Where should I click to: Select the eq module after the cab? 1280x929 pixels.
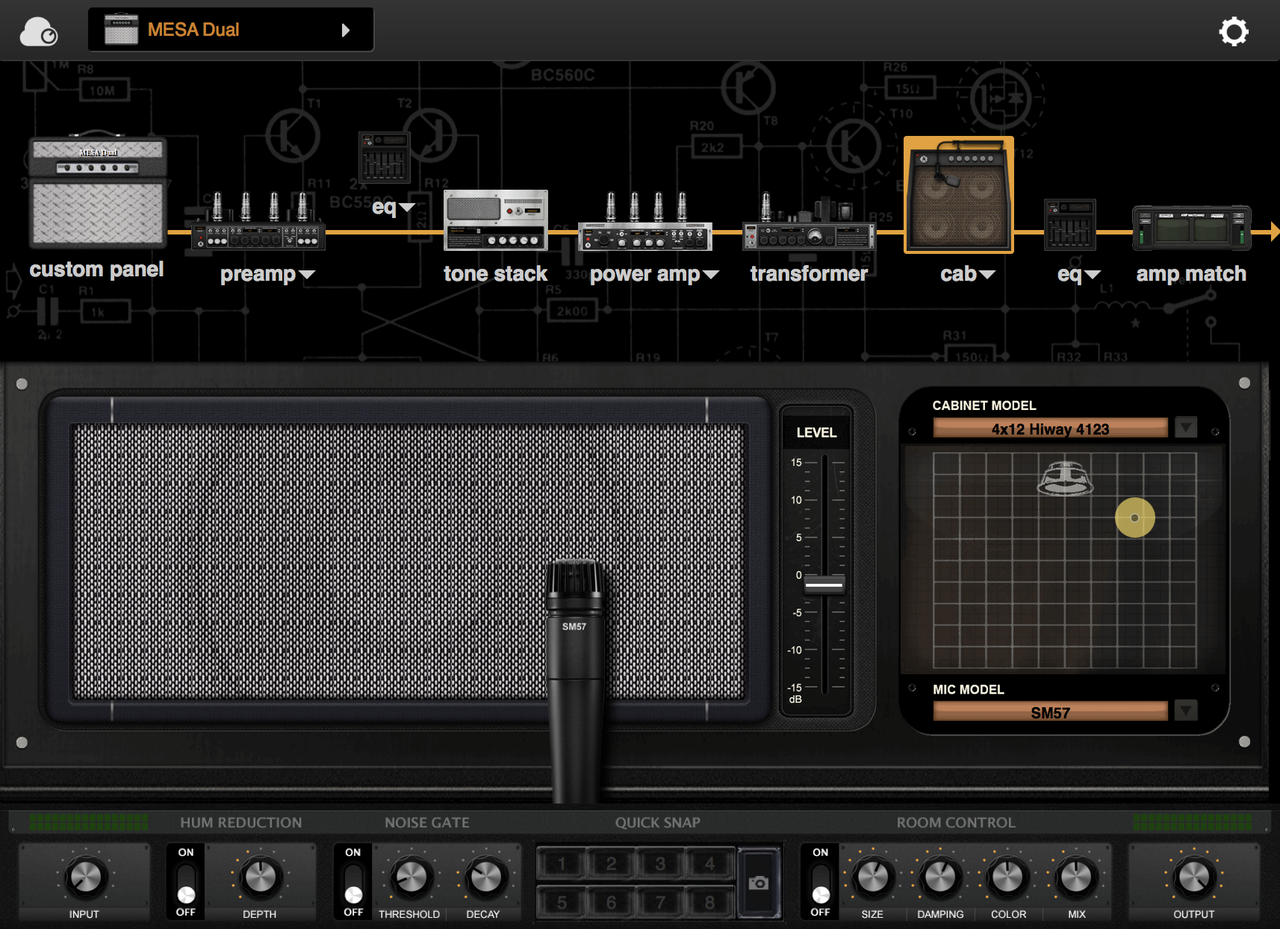1070,224
